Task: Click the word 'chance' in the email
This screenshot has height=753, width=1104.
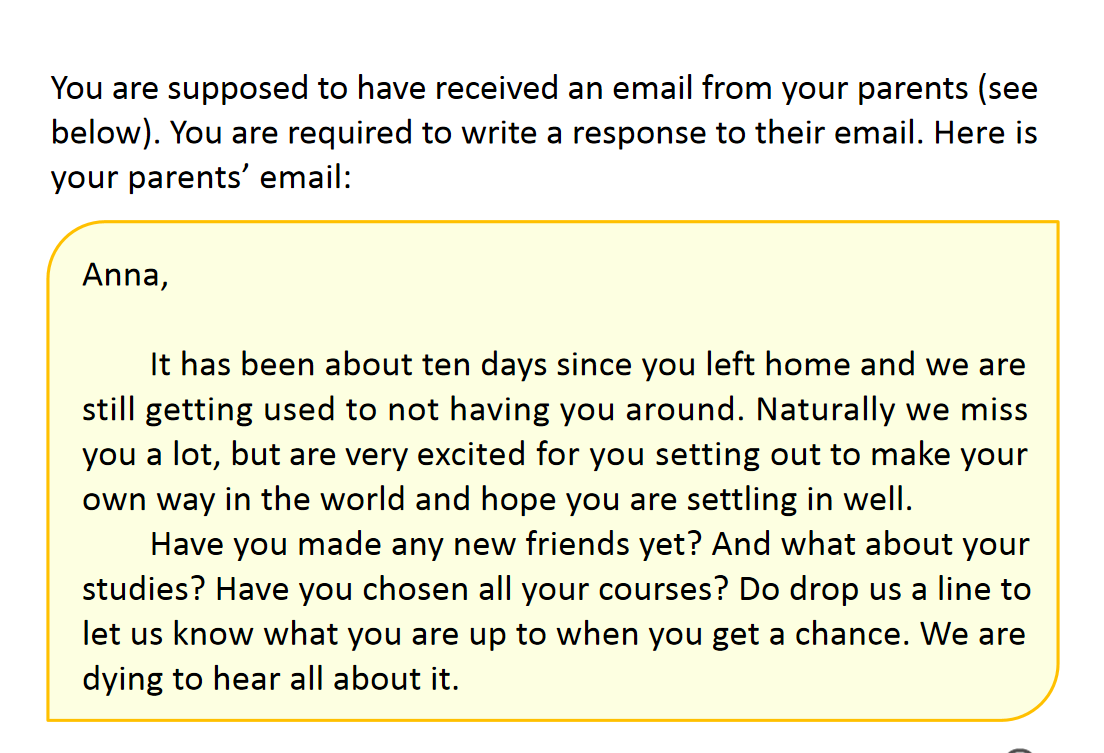Action: pyautogui.click(x=849, y=635)
